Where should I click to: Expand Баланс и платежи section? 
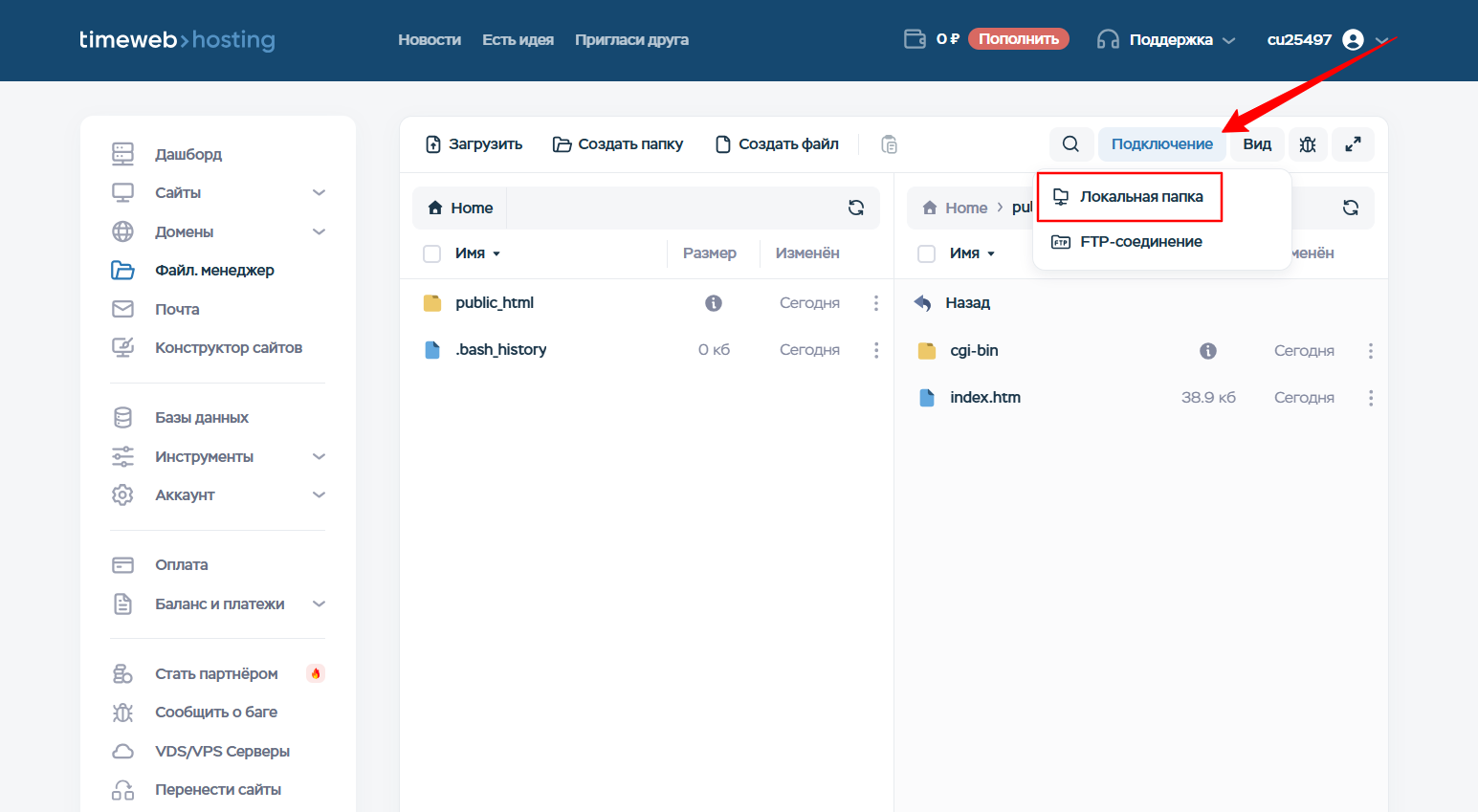319,604
